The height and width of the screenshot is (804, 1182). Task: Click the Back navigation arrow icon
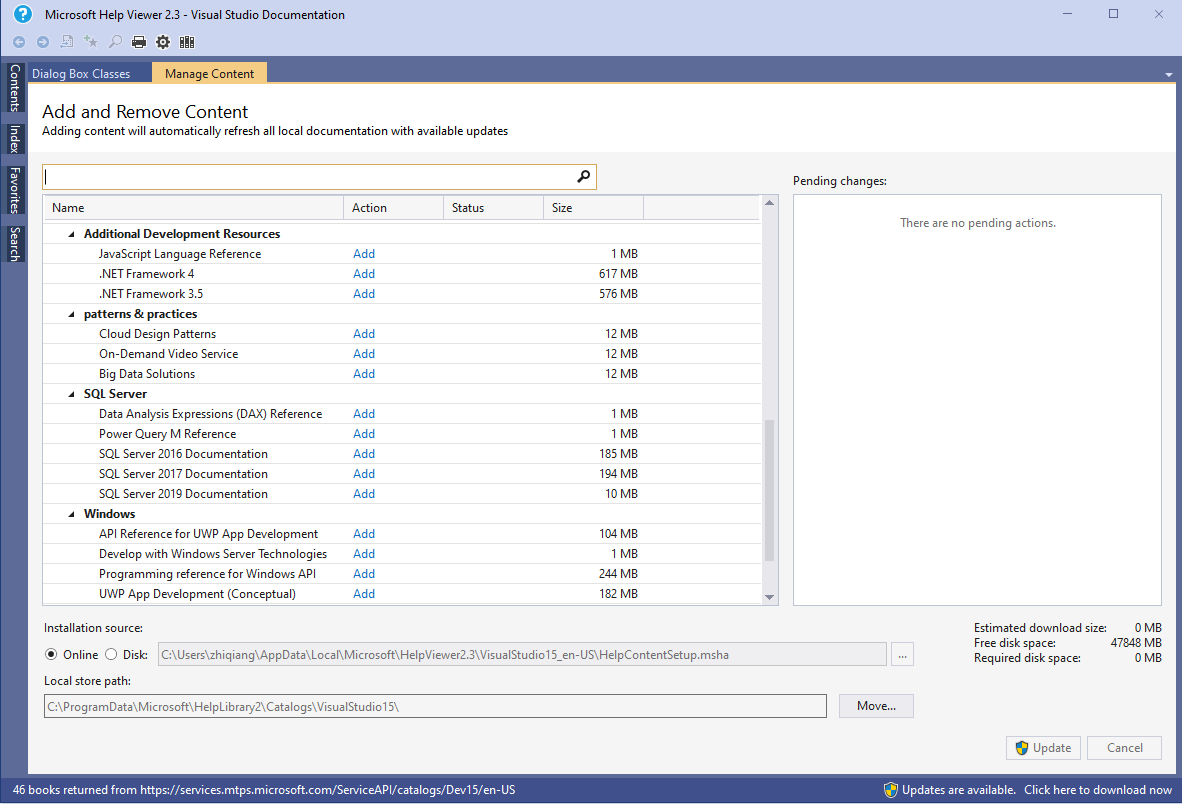tap(19, 42)
